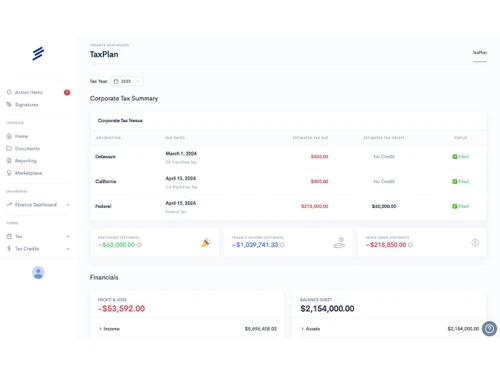Open Action Items bell icon
Screen dimensions: 500x375
click(9, 92)
